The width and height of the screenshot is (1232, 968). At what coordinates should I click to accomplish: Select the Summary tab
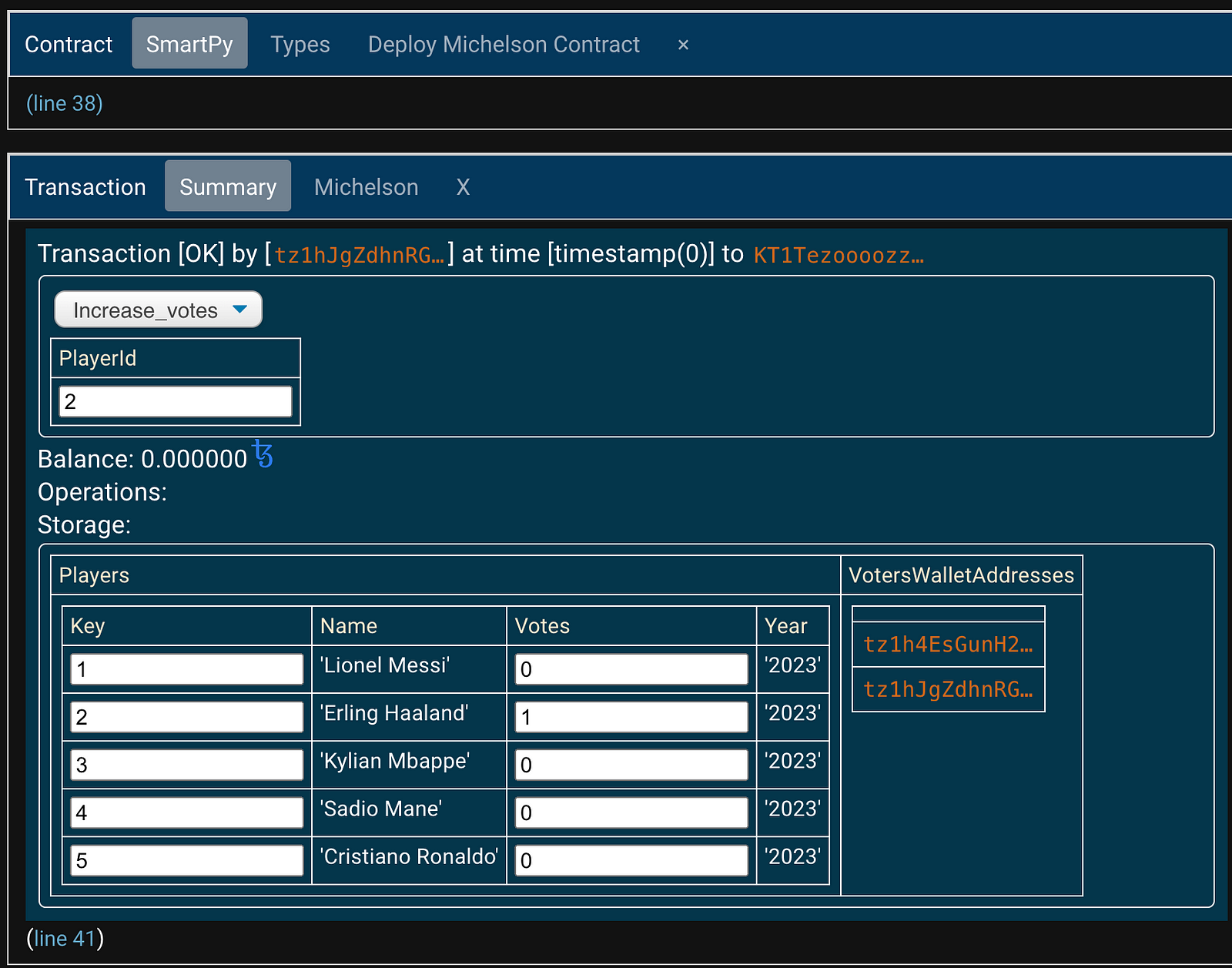[x=228, y=186]
